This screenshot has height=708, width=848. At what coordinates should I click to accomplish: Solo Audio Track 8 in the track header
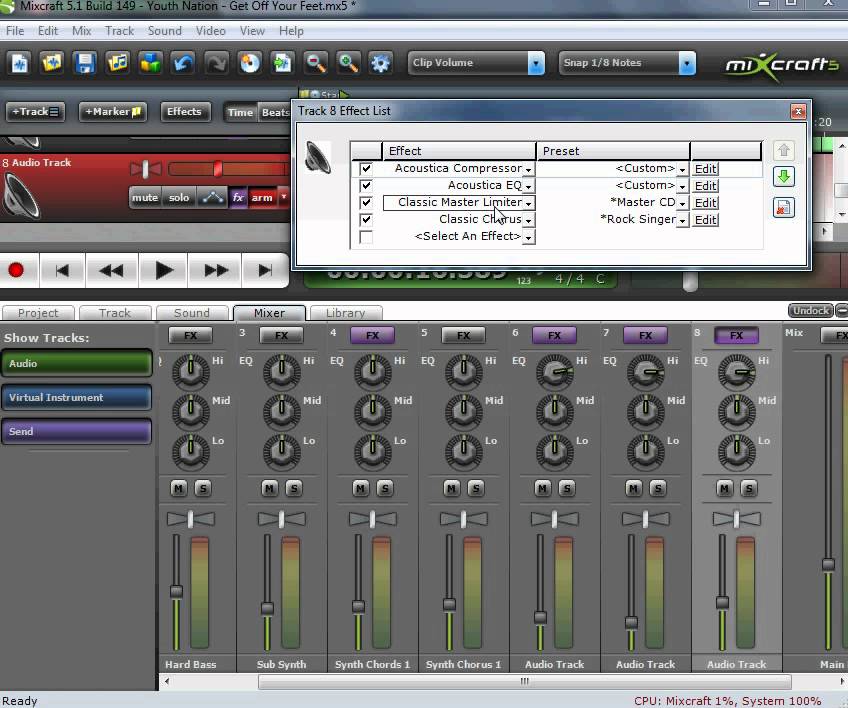pyautogui.click(x=179, y=197)
